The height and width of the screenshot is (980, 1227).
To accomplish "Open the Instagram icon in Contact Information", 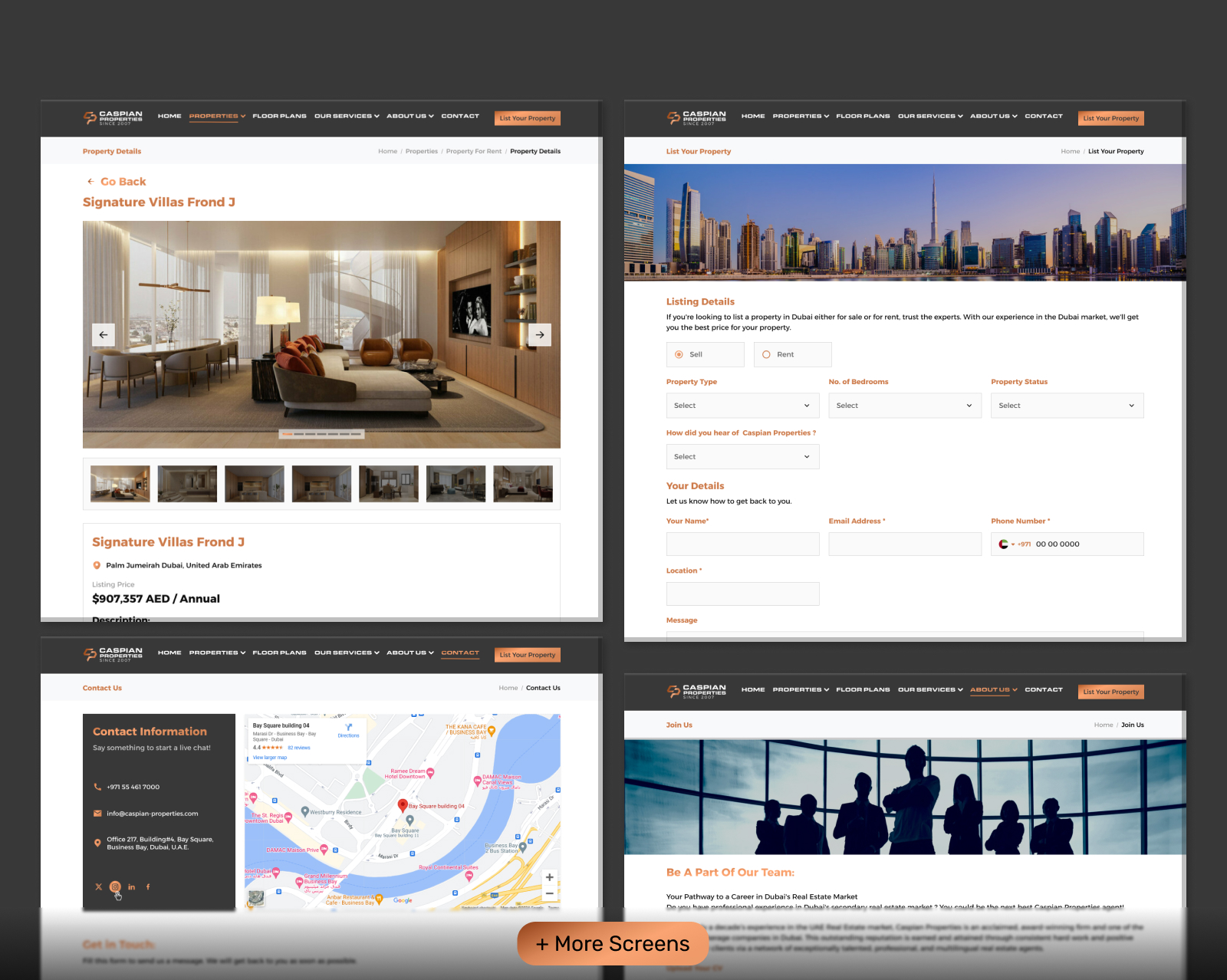I will [x=115, y=886].
